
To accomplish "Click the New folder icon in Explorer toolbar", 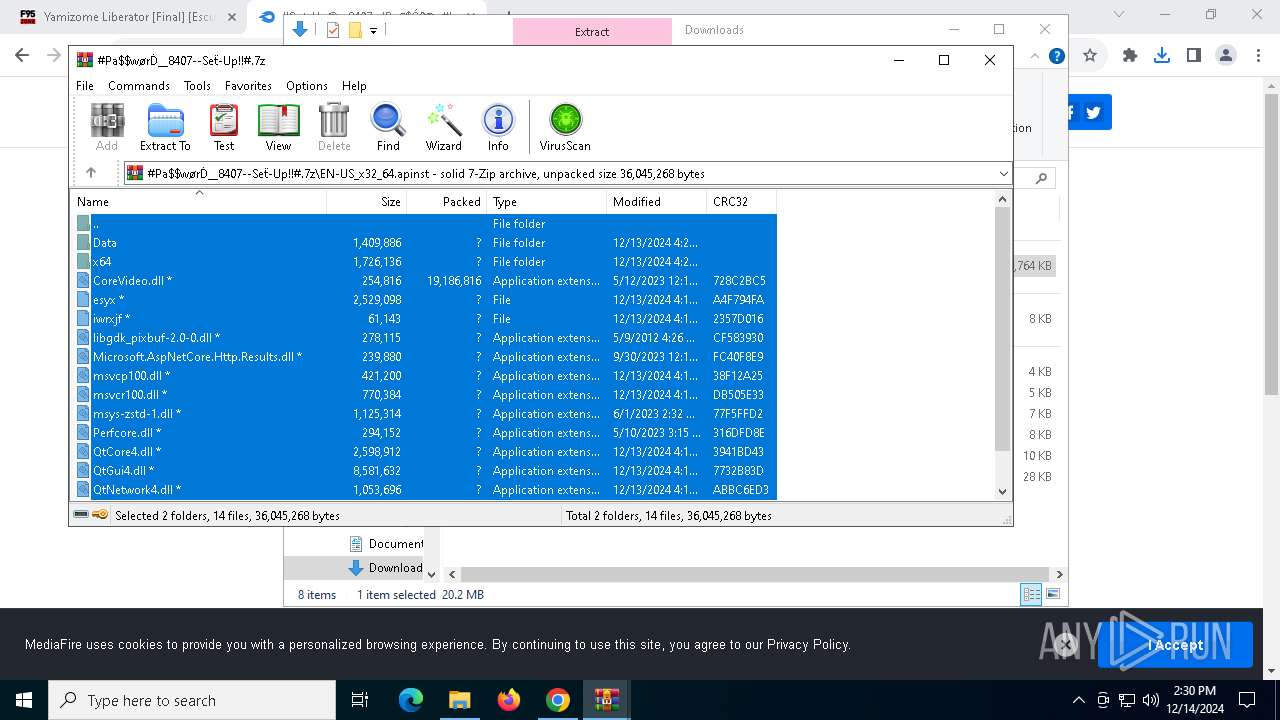I will (355, 30).
